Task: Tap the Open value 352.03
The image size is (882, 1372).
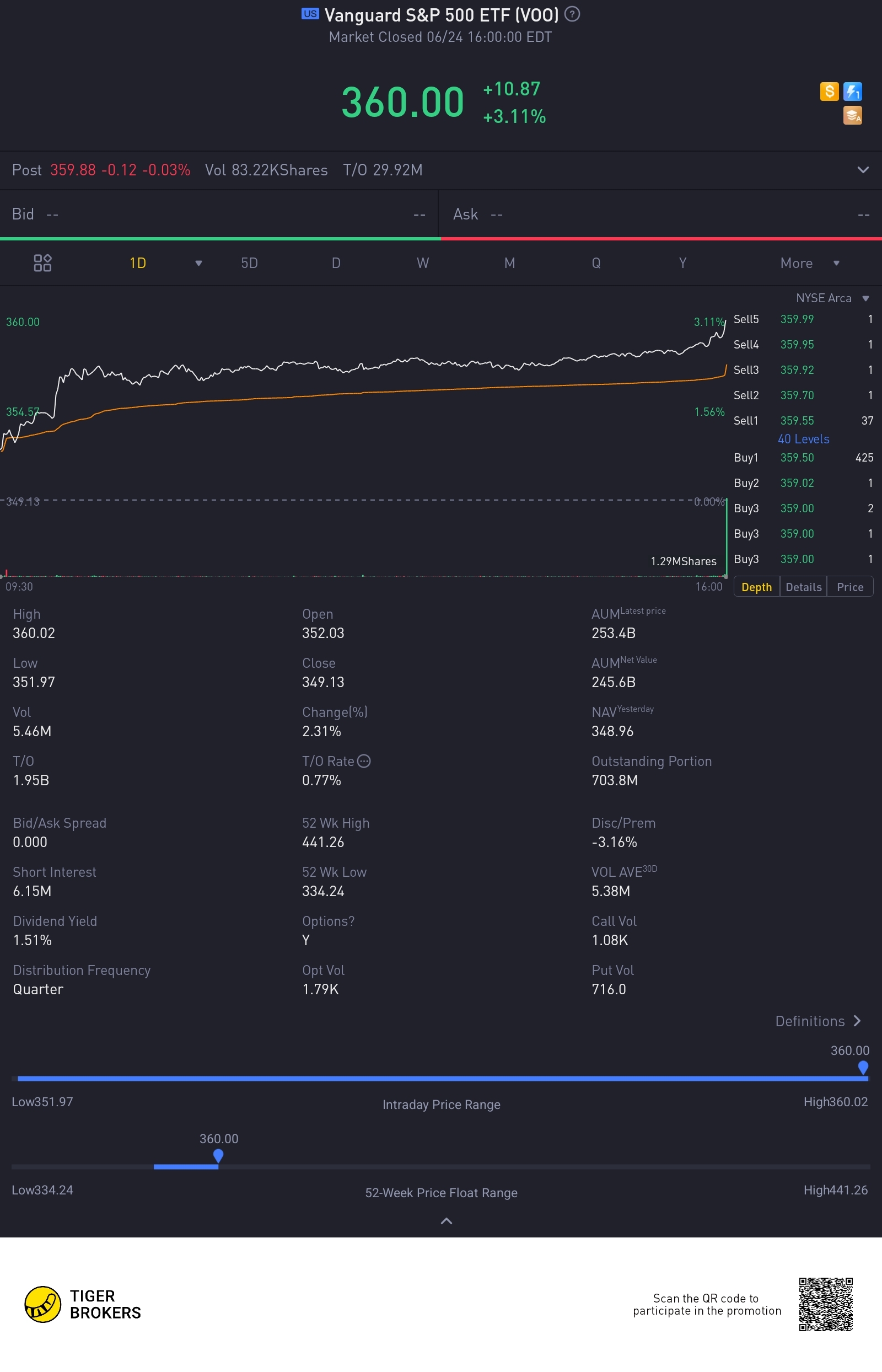Action: pos(323,633)
